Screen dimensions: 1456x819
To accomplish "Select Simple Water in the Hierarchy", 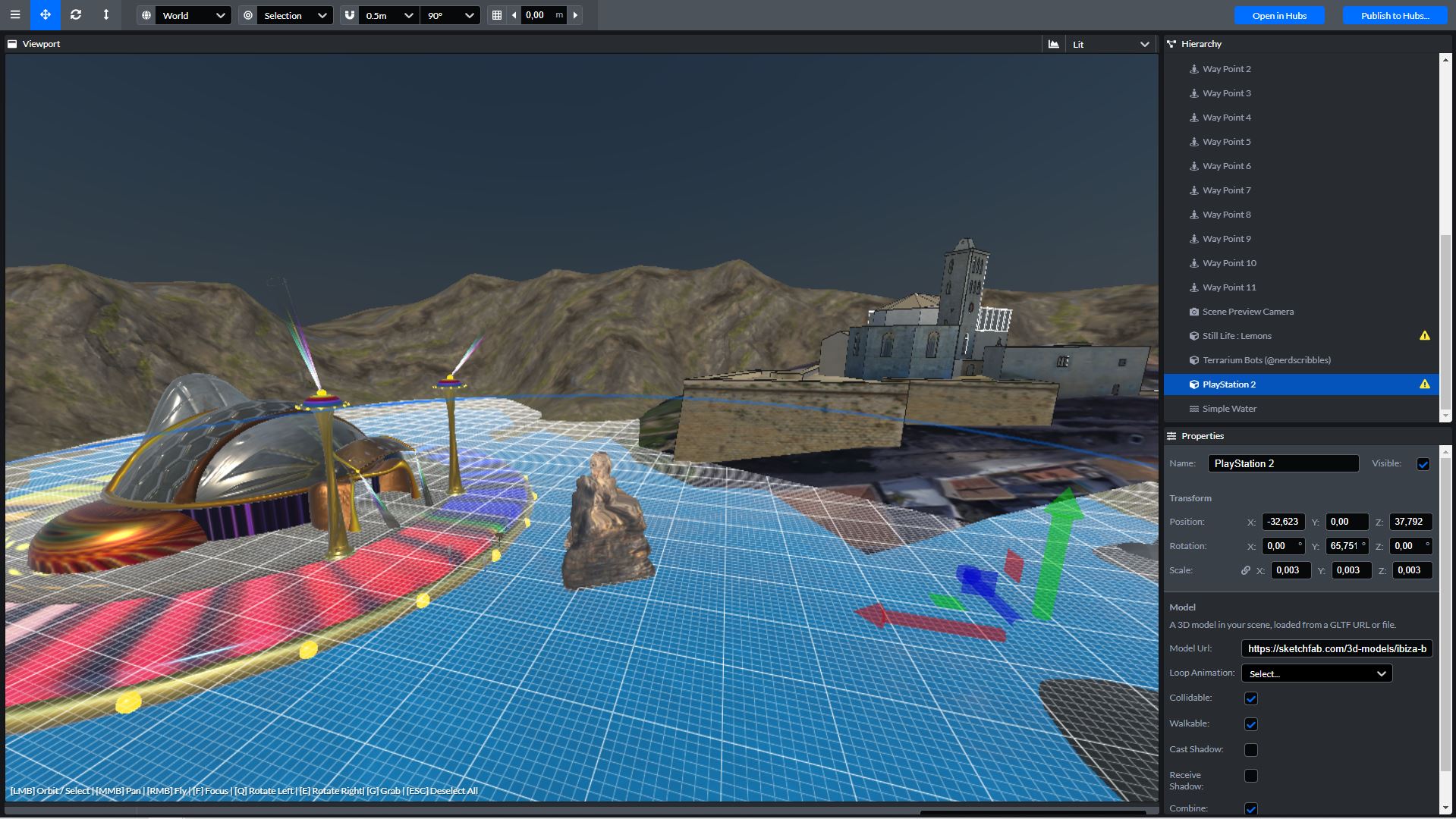I will 1229,409.
